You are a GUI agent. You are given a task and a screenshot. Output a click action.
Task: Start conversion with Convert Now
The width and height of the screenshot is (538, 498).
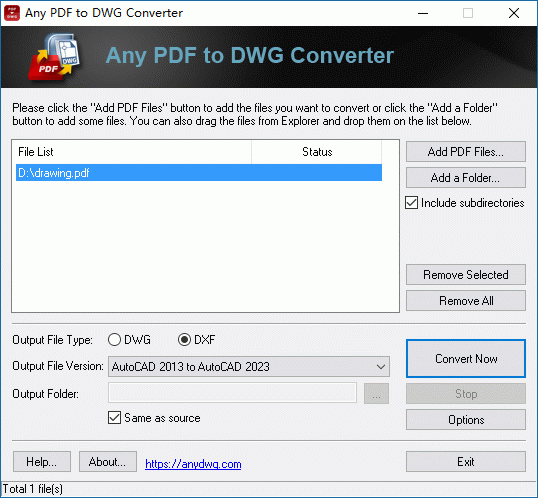466,359
